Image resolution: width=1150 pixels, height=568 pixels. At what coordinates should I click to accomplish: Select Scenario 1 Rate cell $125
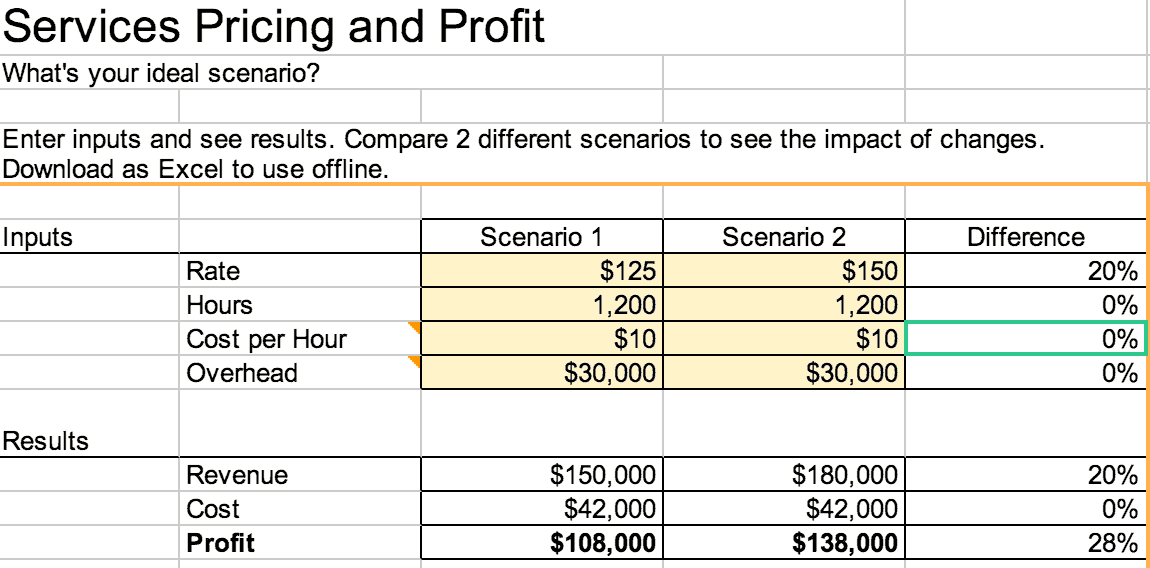tap(542, 271)
